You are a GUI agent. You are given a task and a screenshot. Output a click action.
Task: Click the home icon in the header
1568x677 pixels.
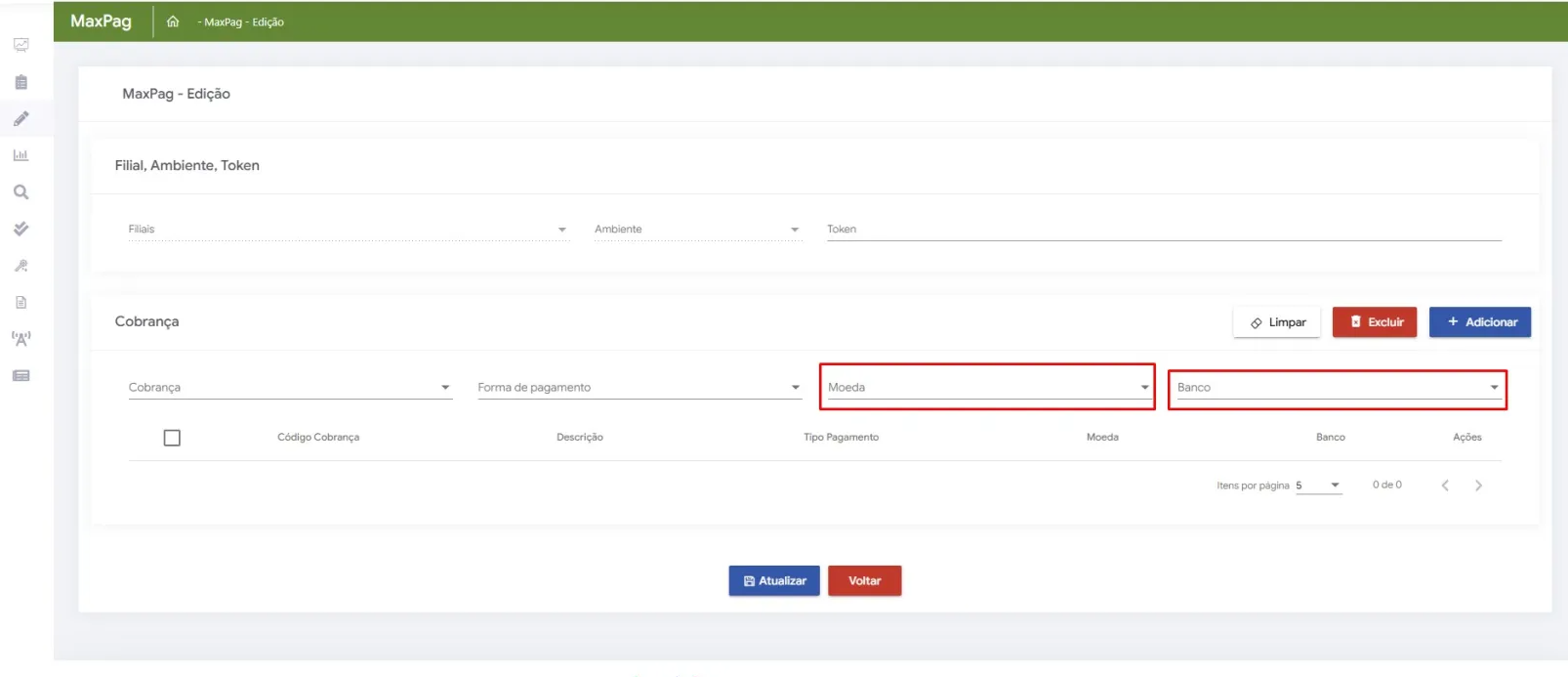click(x=173, y=21)
